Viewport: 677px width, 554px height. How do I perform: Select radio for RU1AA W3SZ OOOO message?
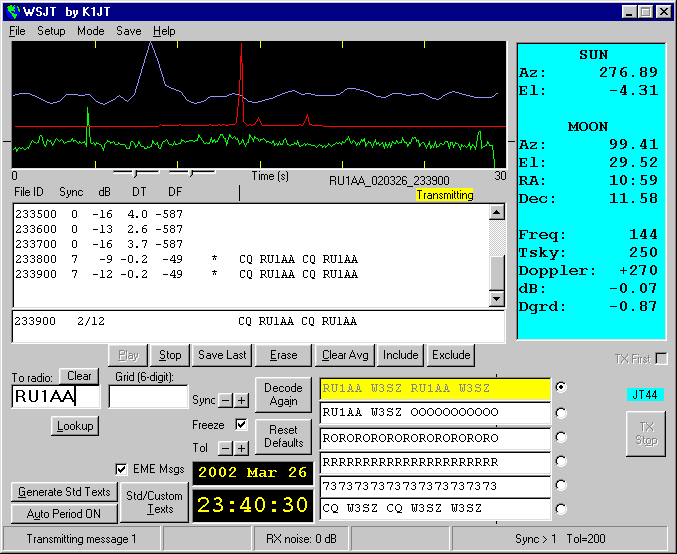[x=561, y=413]
